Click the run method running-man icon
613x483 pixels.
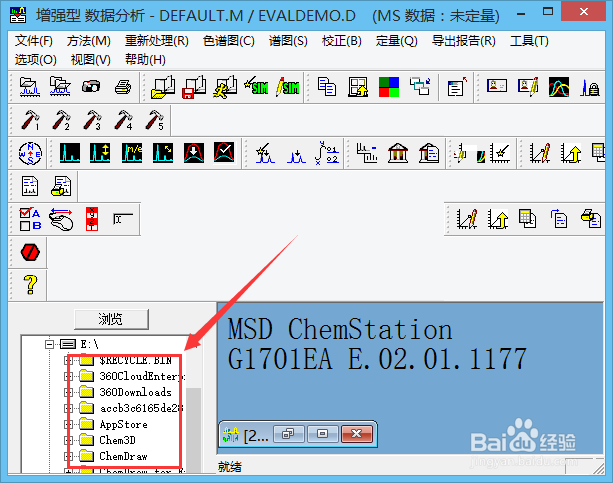click(x=225, y=87)
